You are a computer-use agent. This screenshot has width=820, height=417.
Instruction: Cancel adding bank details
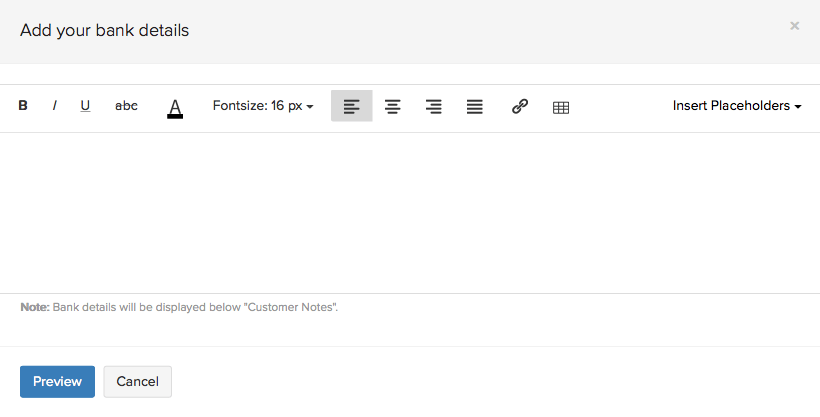point(138,381)
